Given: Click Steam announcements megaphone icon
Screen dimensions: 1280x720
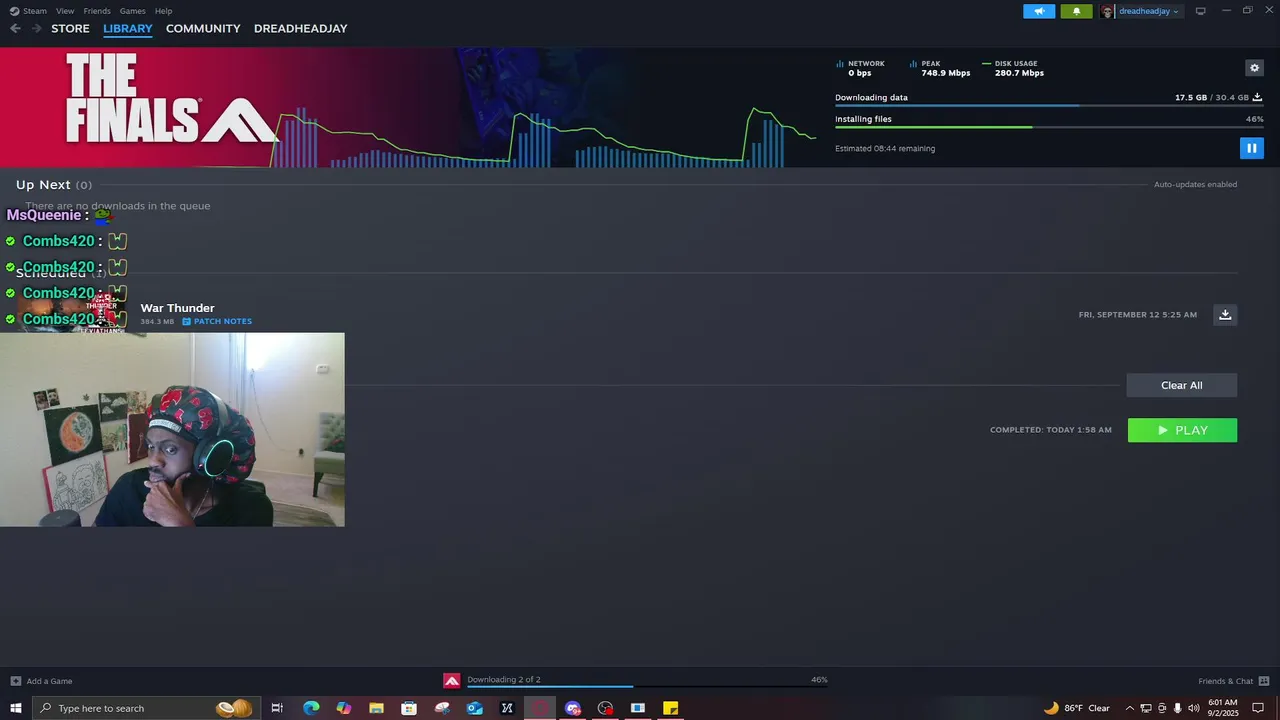Looking at the screenshot, I should tap(1039, 11).
